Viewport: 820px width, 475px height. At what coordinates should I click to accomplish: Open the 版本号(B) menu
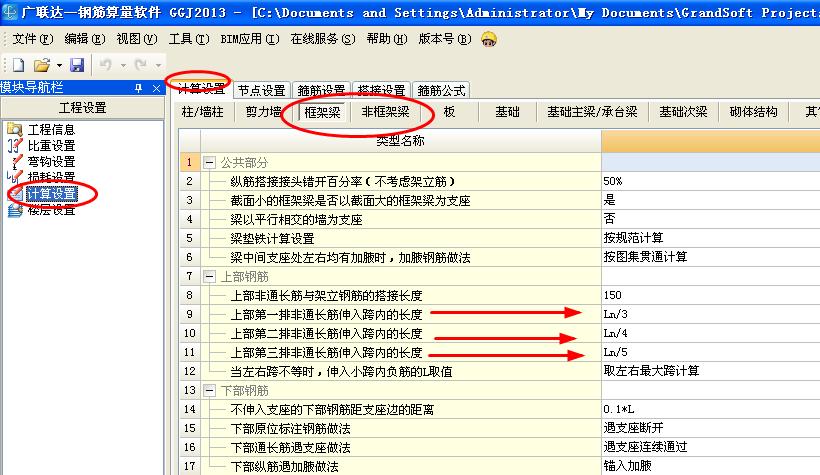pos(445,39)
